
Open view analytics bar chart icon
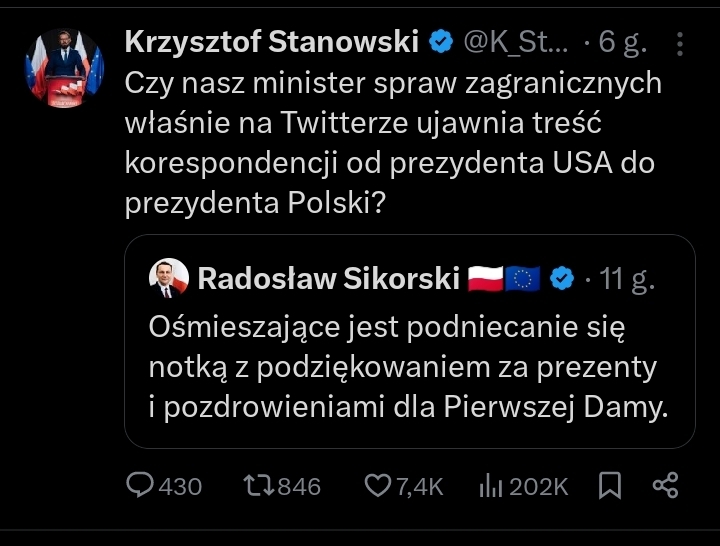click(490, 486)
